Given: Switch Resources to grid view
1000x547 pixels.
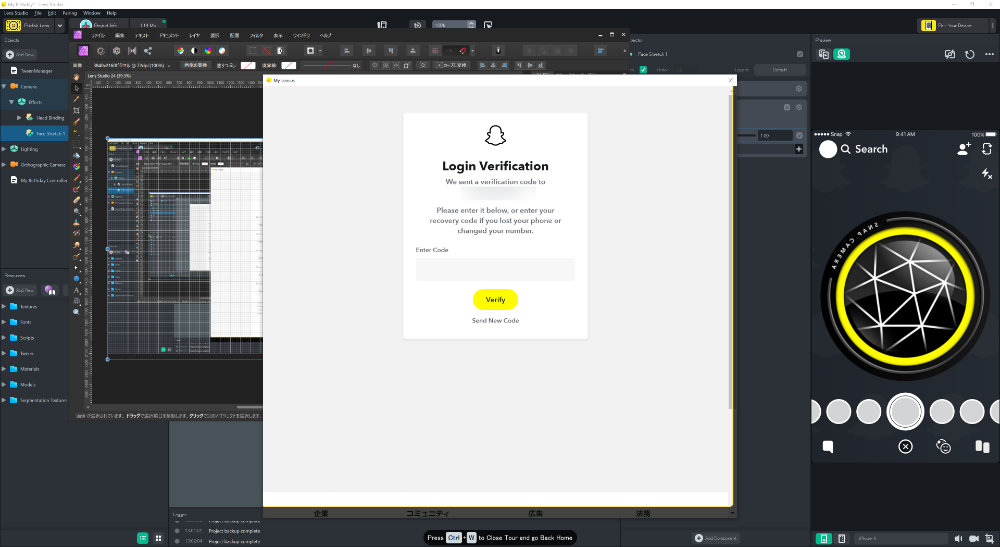Looking at the screenshot, I should [x=158, y=538].
